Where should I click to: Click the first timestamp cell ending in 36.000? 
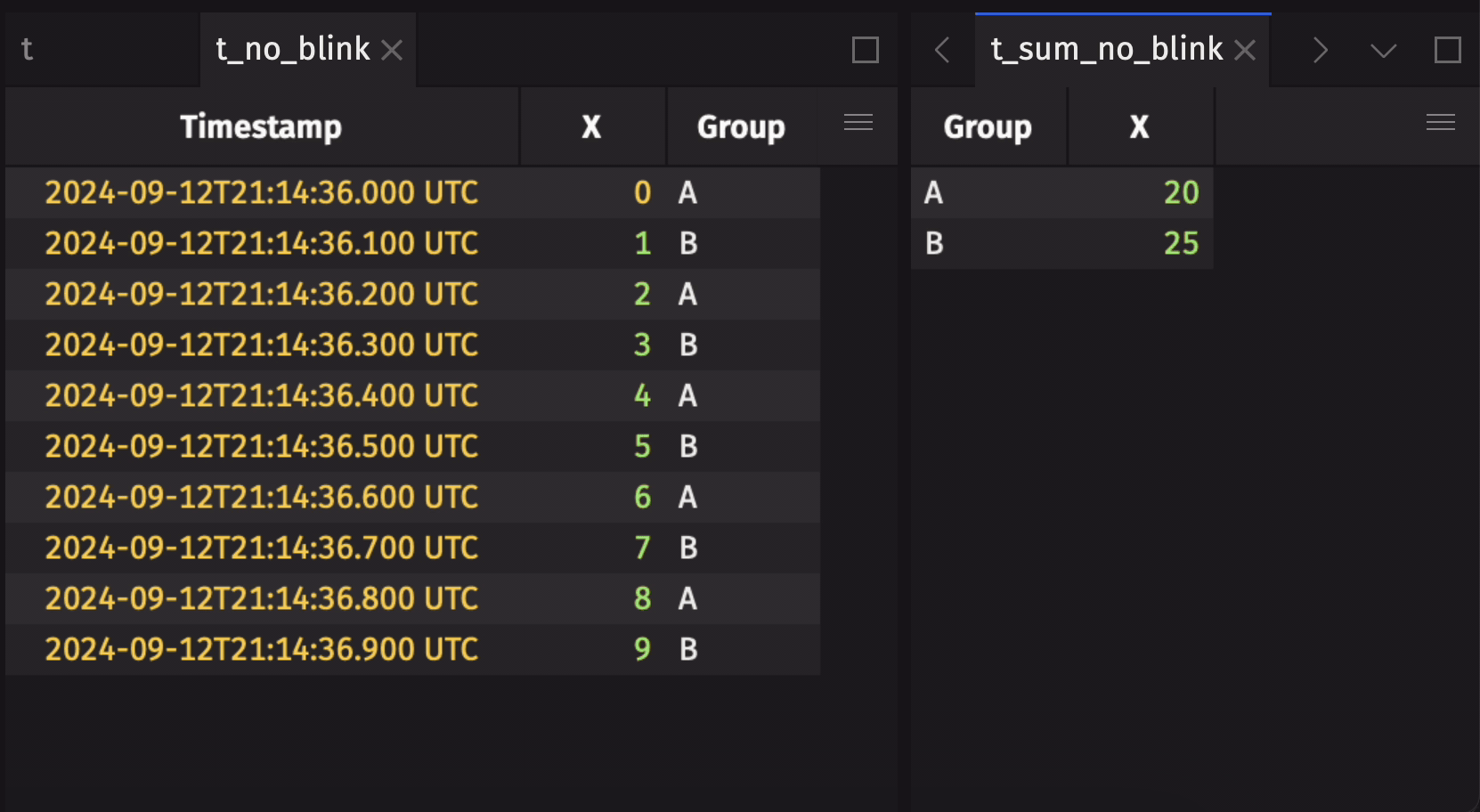[262, 192]
